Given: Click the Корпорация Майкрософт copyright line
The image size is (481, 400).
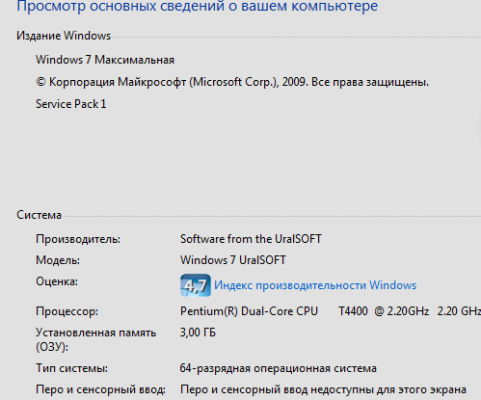Looking at the screenshot, I should [232, 82].
